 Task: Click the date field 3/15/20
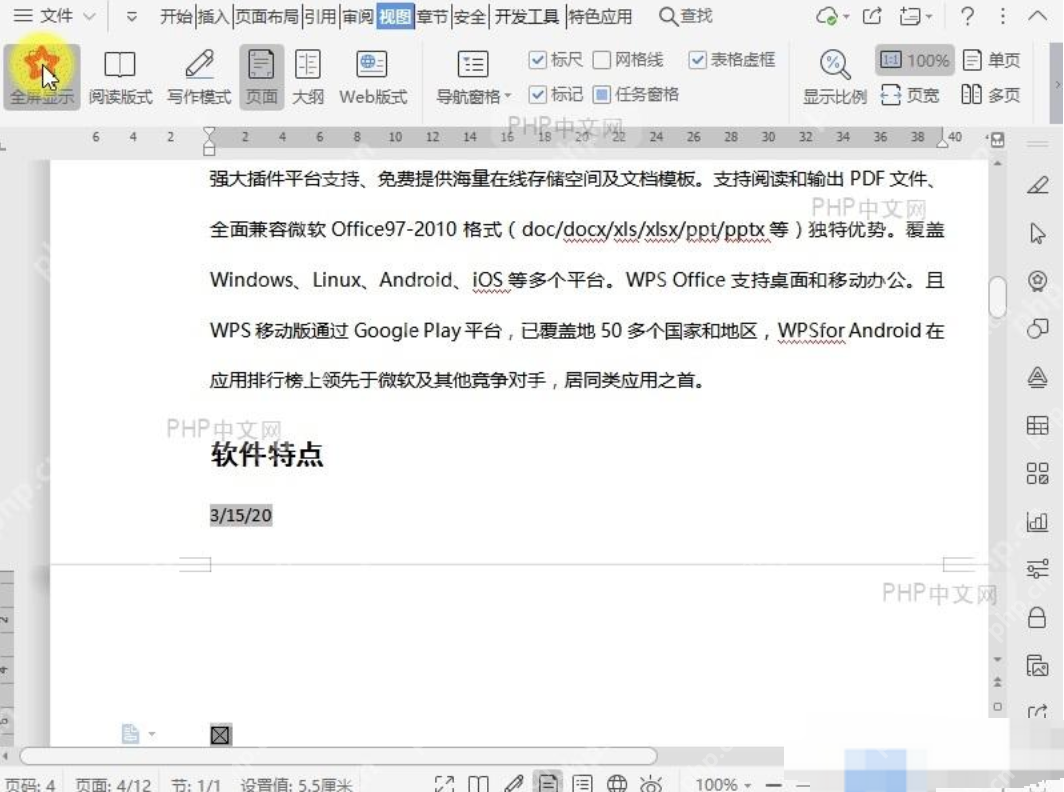tap(241, 515)
